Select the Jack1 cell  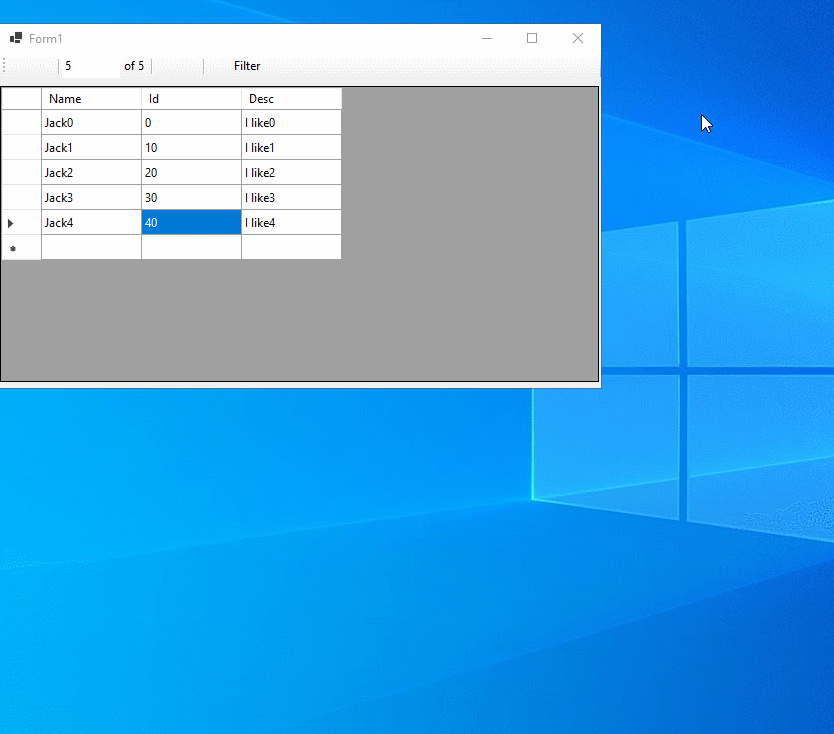point(91,147)
